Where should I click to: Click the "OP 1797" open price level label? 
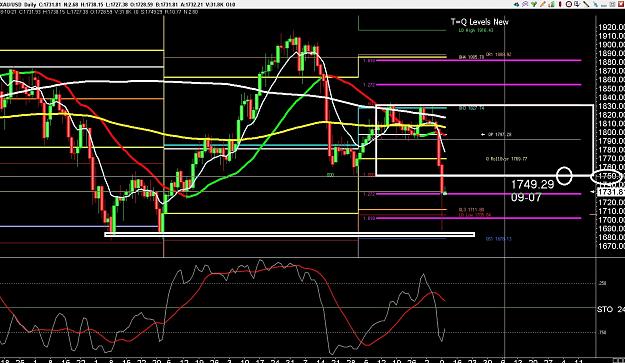(499, 135)
